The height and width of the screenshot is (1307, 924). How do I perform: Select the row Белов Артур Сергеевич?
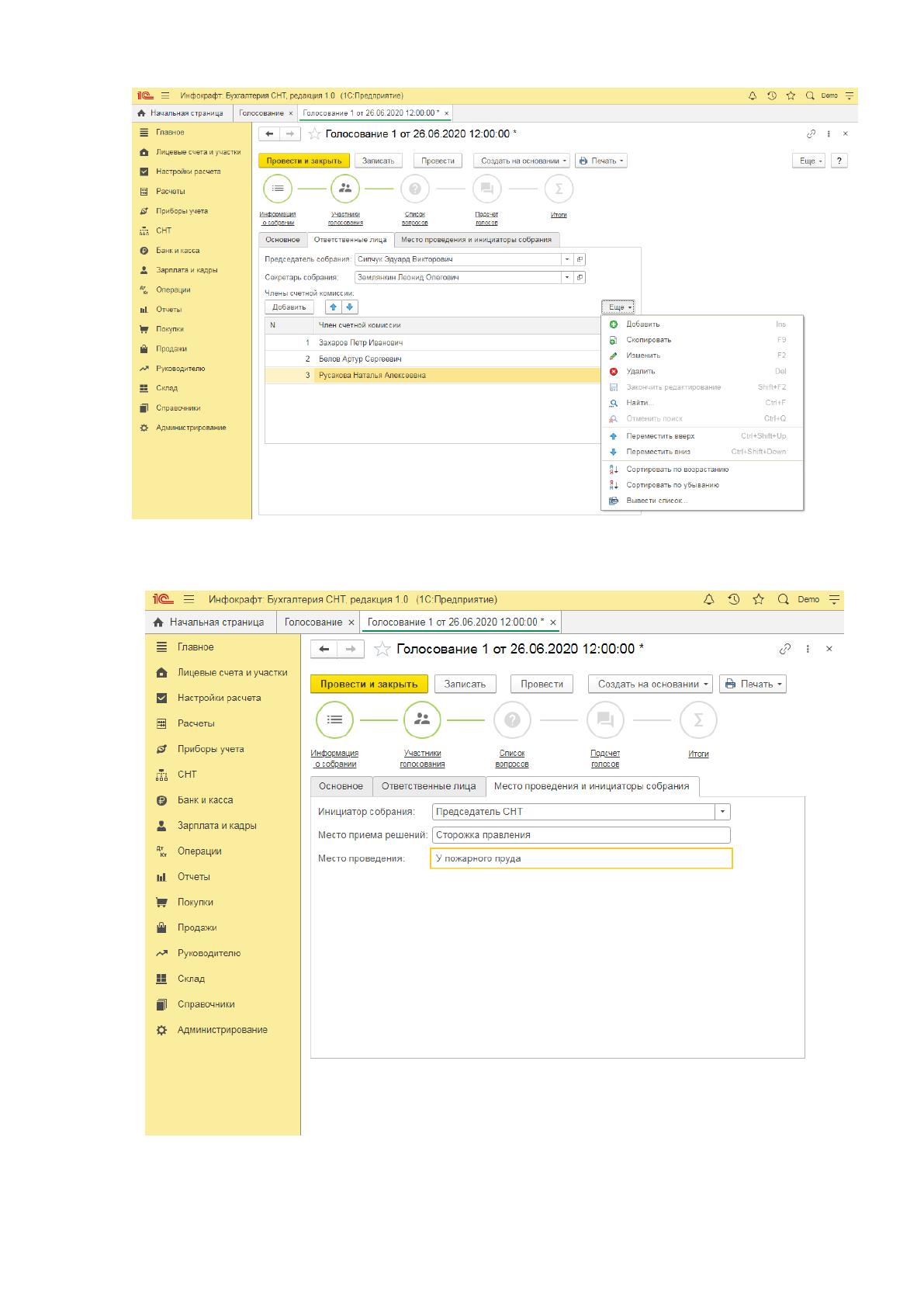(433, 359)
